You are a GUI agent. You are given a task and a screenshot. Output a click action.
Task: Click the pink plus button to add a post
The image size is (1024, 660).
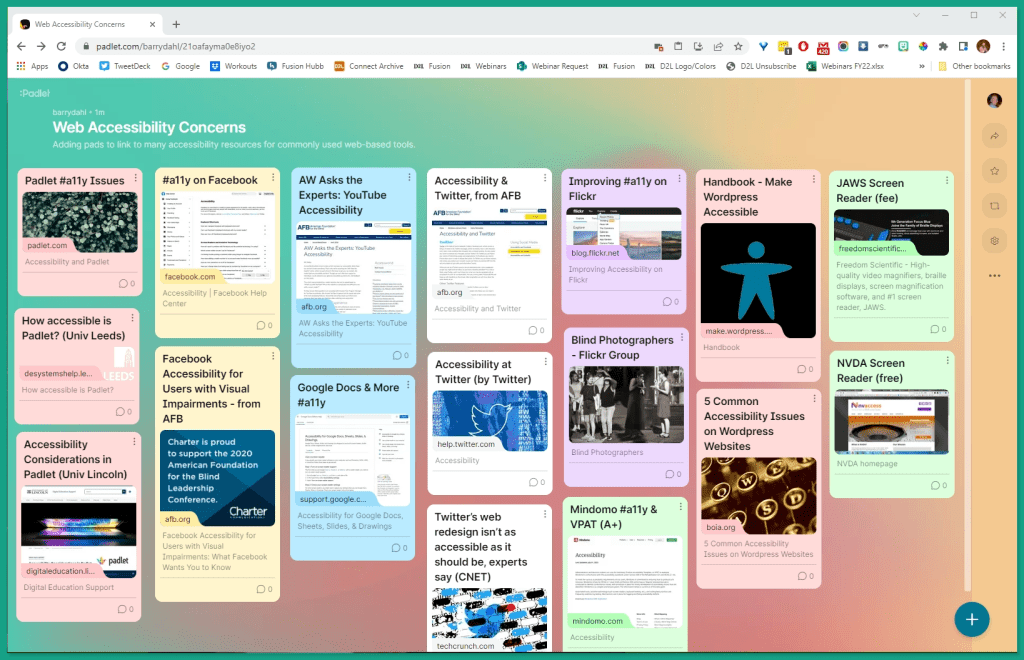click(971, 620)
